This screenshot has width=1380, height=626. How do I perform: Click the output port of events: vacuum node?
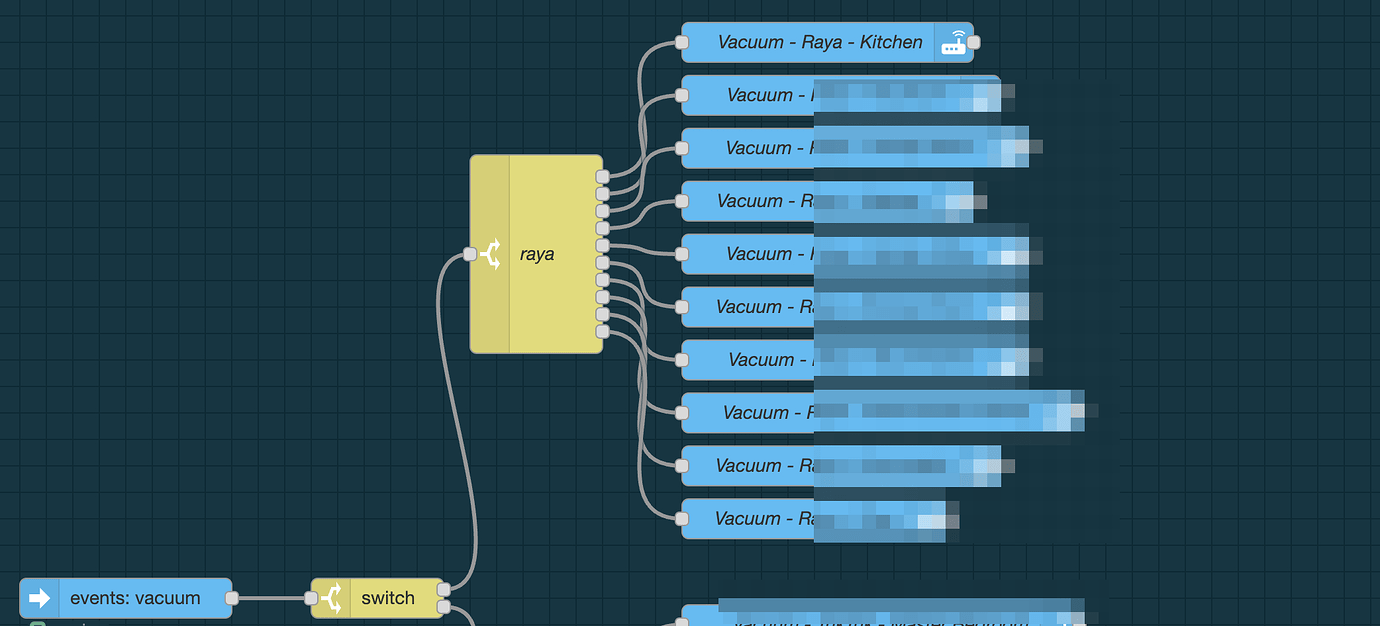coord(231,598)
